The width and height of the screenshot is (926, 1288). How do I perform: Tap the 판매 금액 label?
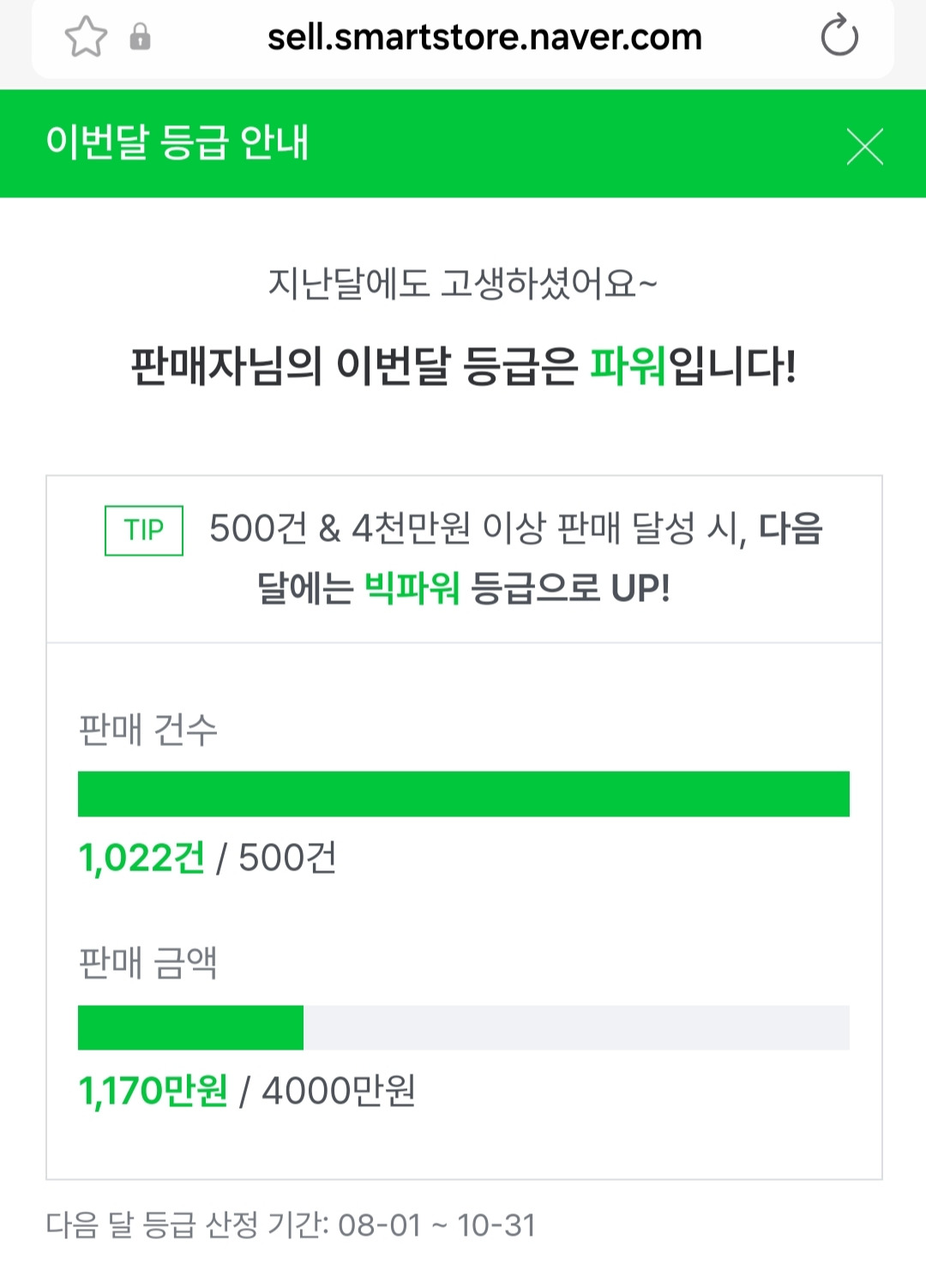pos(148,963)
